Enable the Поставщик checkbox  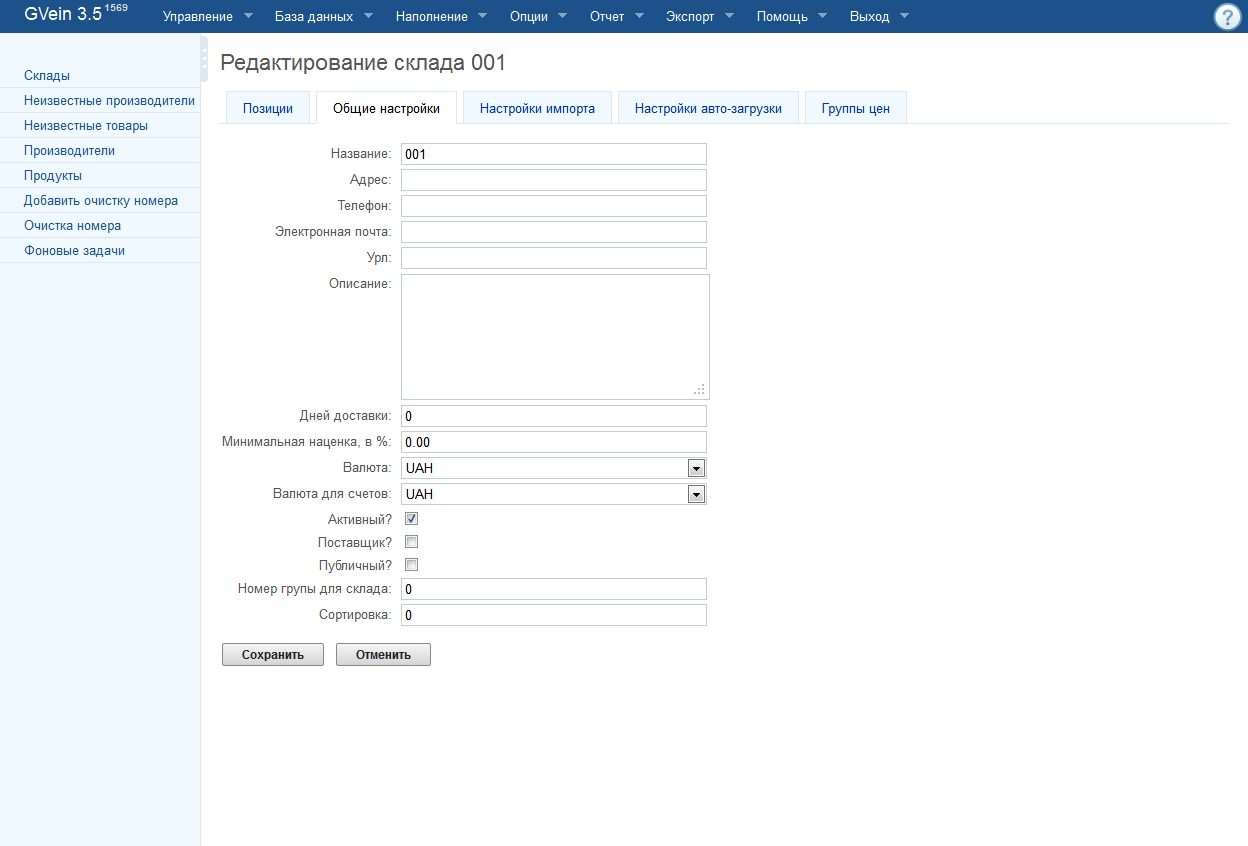point(411,542)
